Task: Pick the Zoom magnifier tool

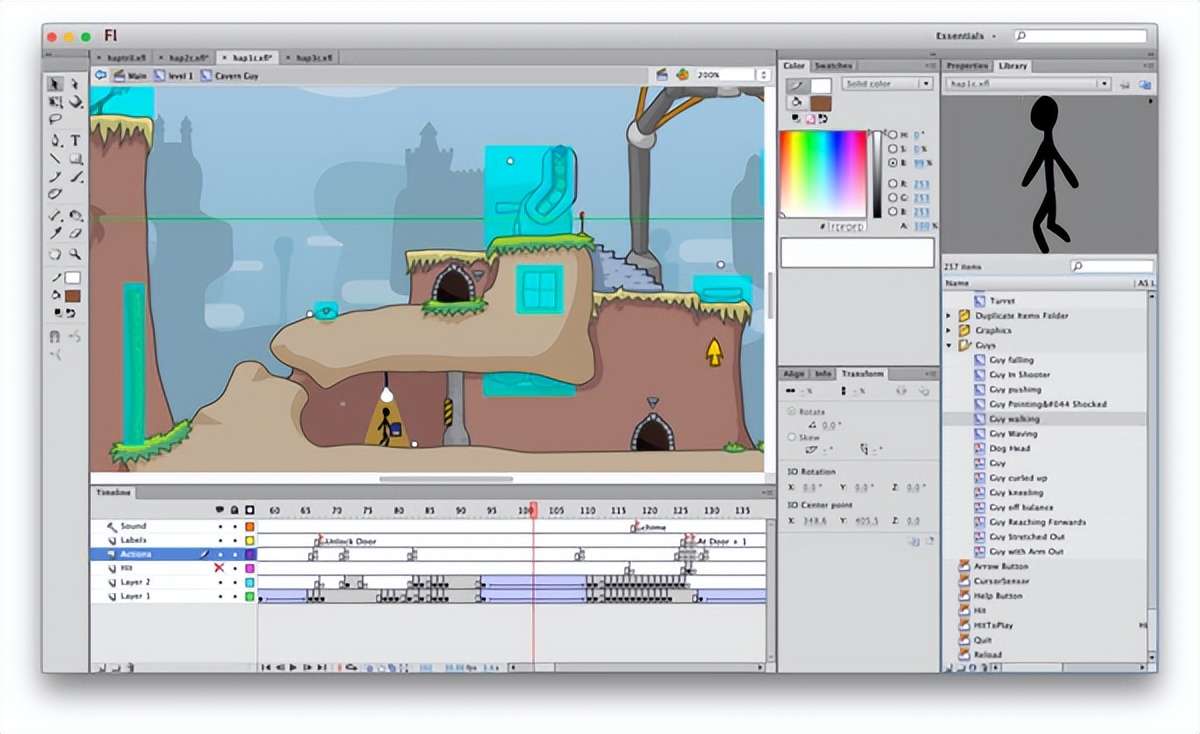Action: [75, 254]
